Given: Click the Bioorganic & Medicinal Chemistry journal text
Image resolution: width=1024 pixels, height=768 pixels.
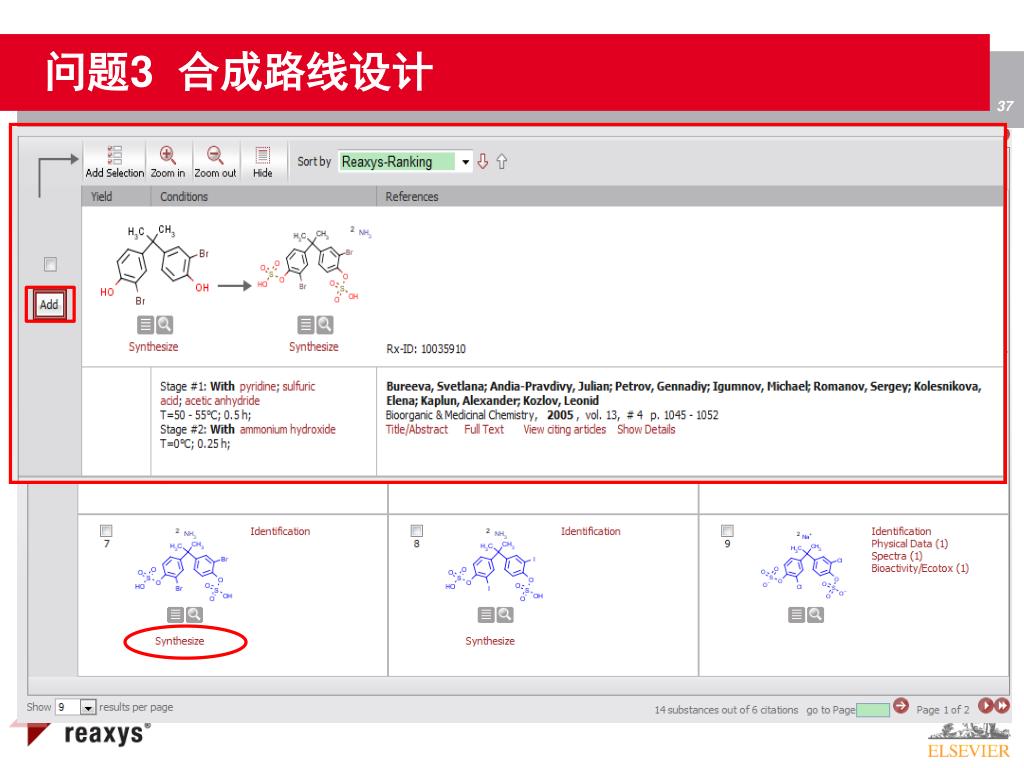Looking at the screenshot, I should coord(460,415).
